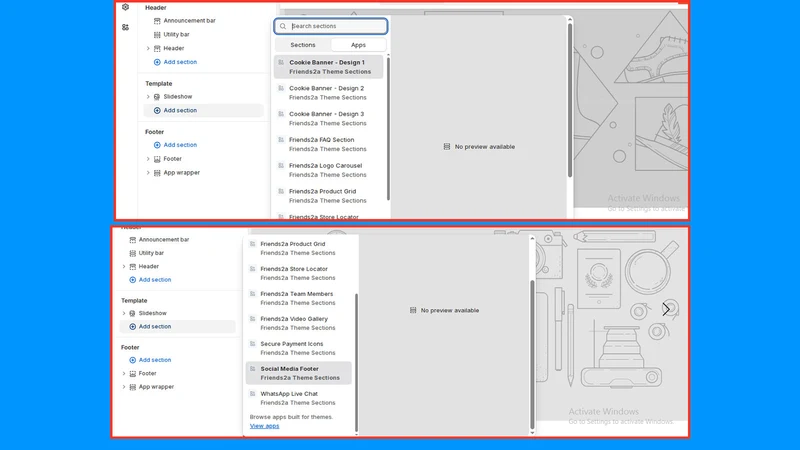This screenshot has height=450, width=800.
Task: Expand Header section in lower screenshot
Action: pyautogui.click(x=123, y=266)
